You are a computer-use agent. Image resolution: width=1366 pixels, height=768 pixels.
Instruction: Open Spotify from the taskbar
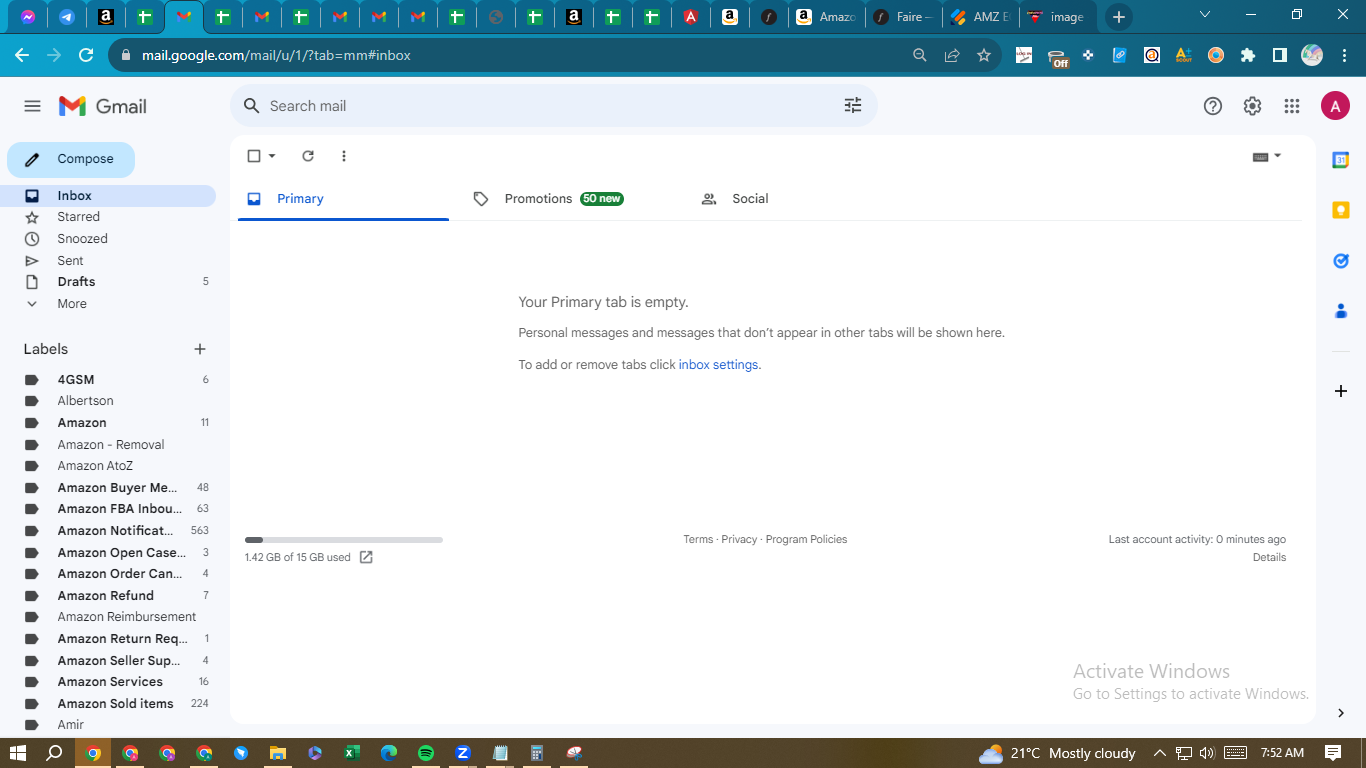(x=426, y=753)
